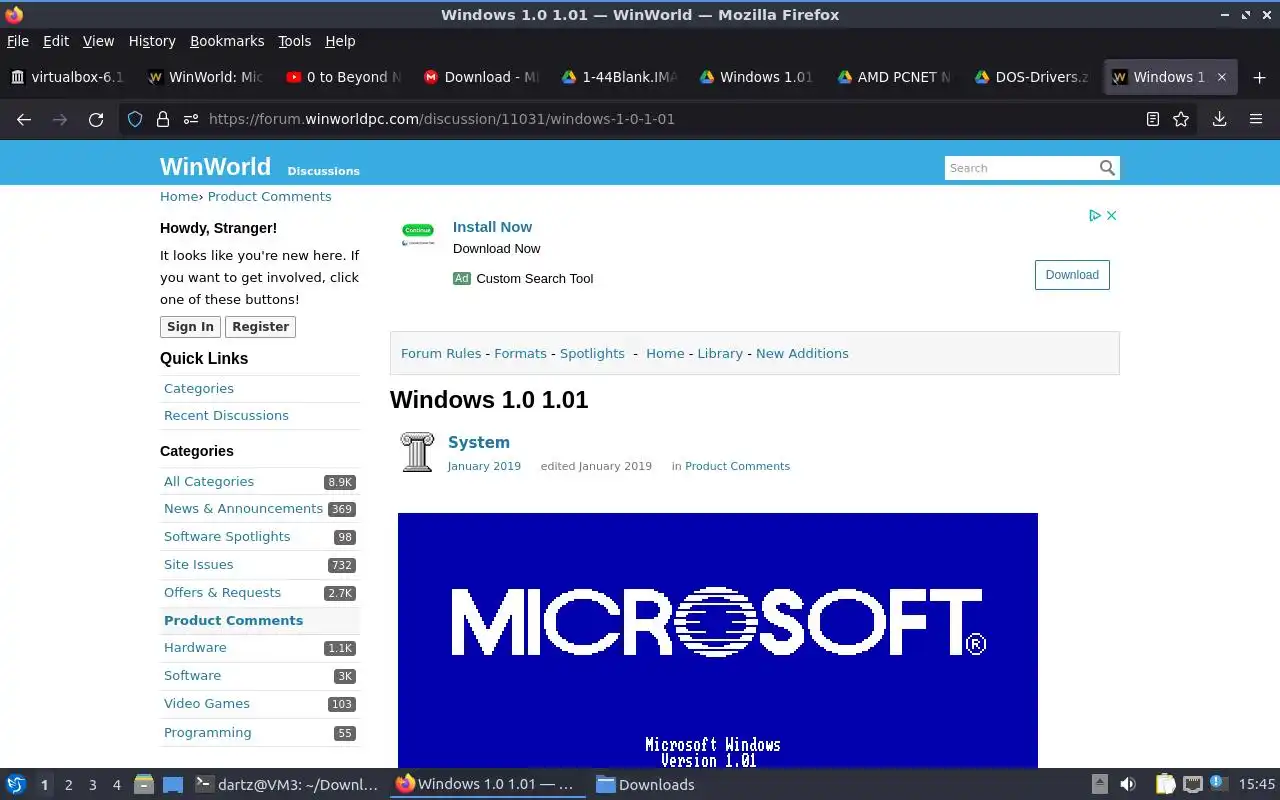Switch to the 1-44Blank.IMA tab
This screenshot has width=1280, height=800.
point(620,77)
